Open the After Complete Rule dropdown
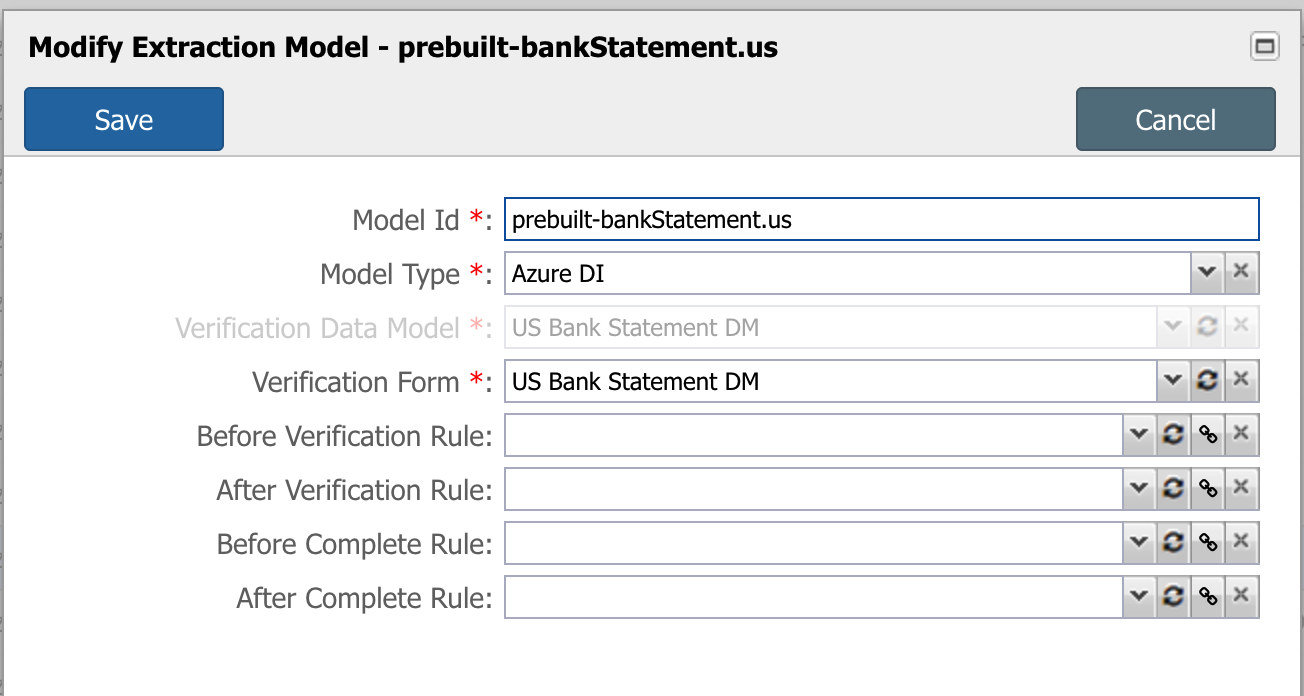The width and height of the screenshot is (1304, 696). pyautogui.click(x=1139, y=597)
